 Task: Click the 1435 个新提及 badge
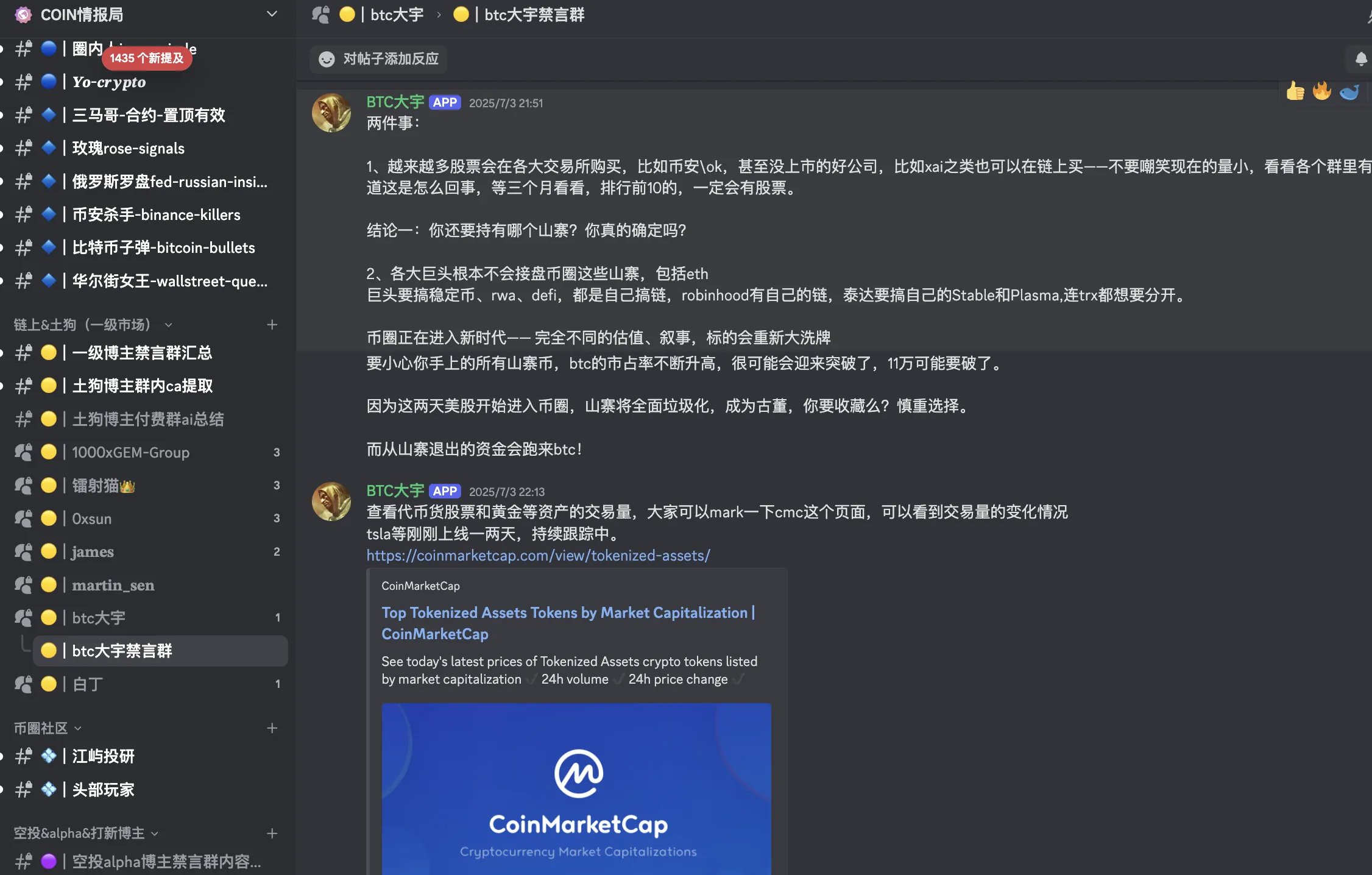click(146, 58)
